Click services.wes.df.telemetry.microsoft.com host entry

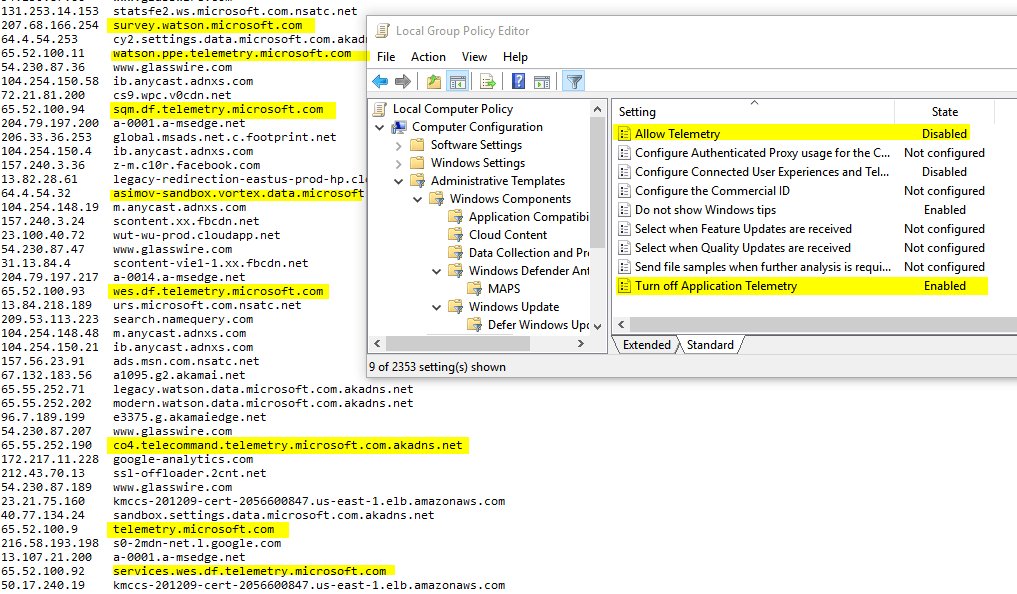pos(250,571)
